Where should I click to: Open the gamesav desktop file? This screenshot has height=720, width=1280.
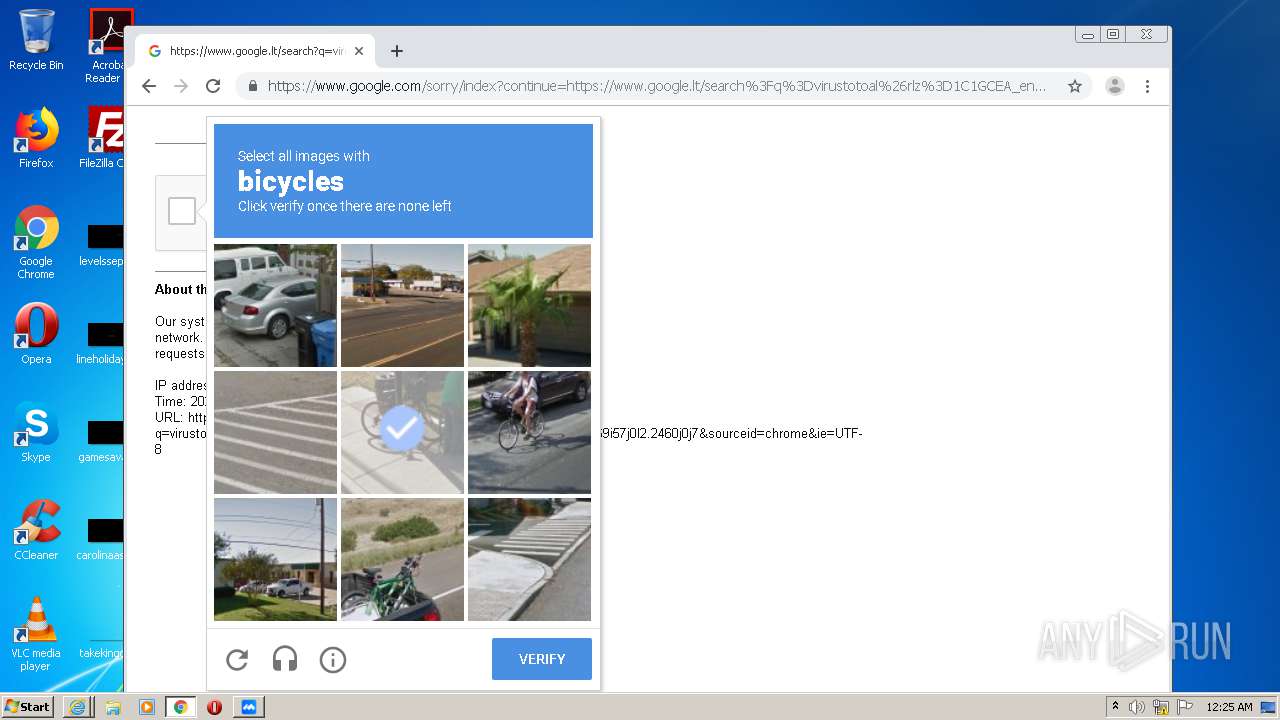tap(103, 440)
